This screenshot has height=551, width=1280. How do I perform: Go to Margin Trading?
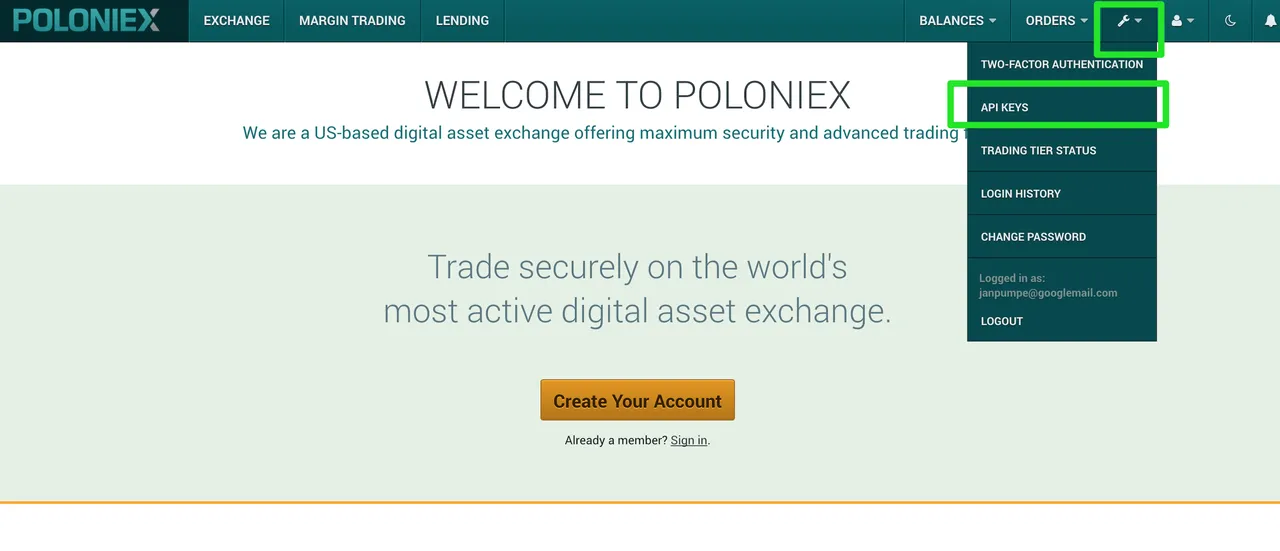352,20
